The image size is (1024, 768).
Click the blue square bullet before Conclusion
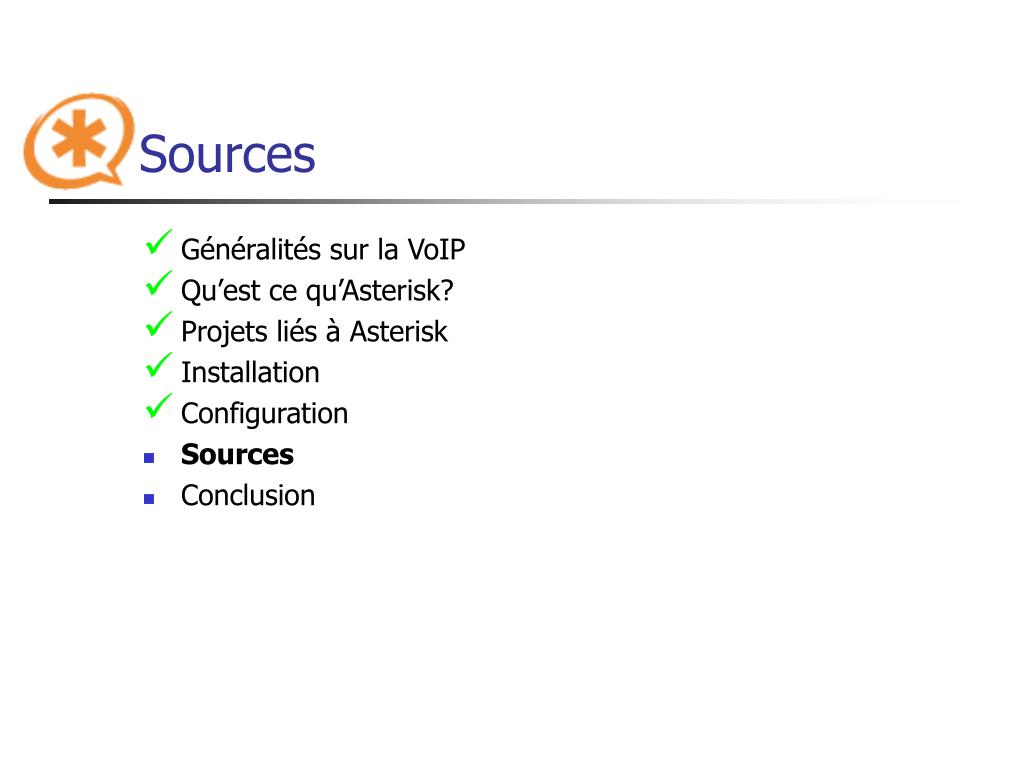coord(149,499)
